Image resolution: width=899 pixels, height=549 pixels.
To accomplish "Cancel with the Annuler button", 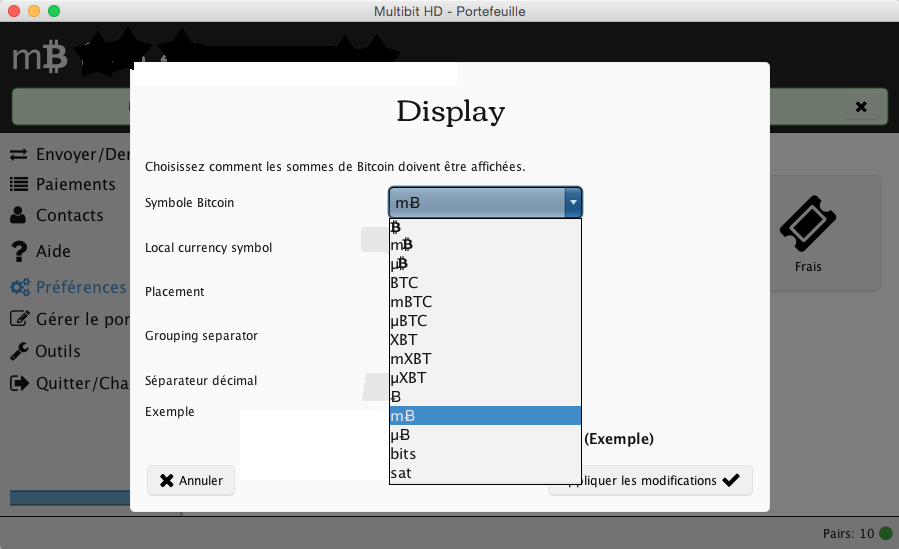I will point(191,480).
